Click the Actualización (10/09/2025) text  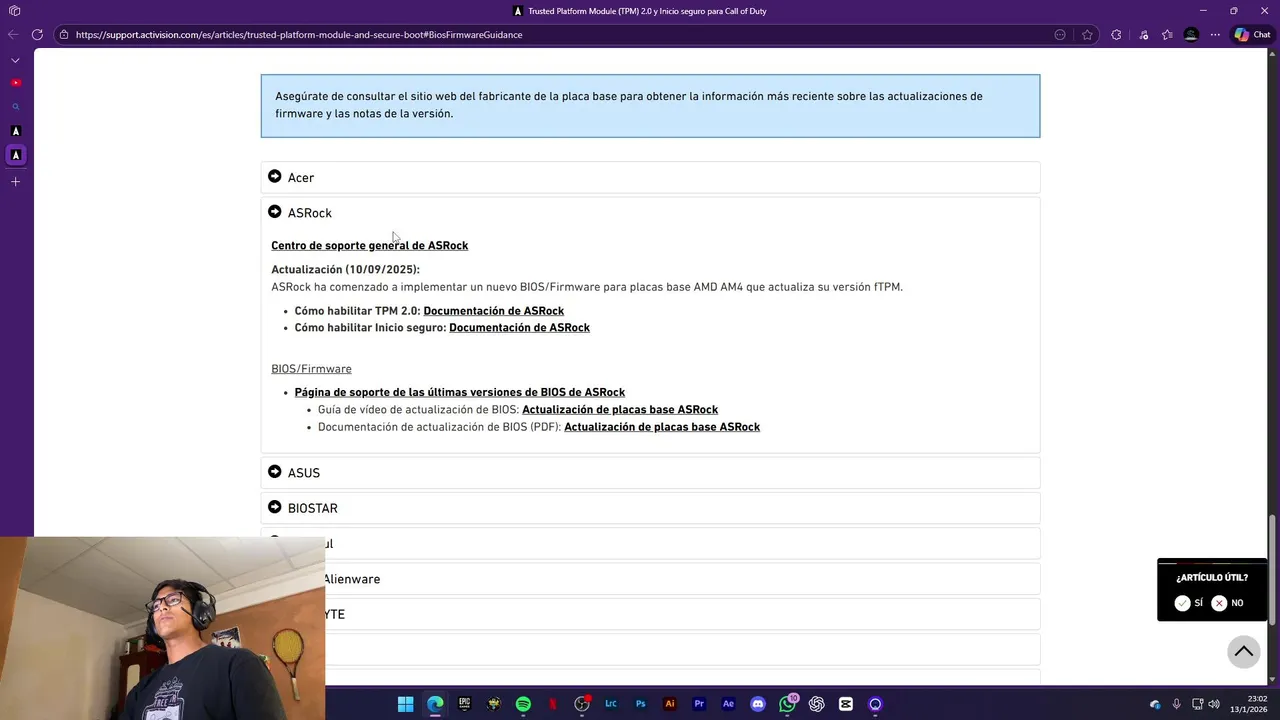point(345,270)
